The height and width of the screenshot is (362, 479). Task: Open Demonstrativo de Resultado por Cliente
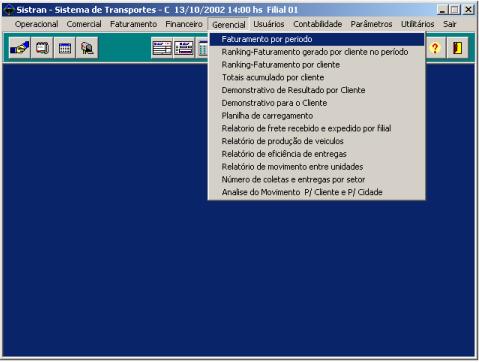[317, 90]
